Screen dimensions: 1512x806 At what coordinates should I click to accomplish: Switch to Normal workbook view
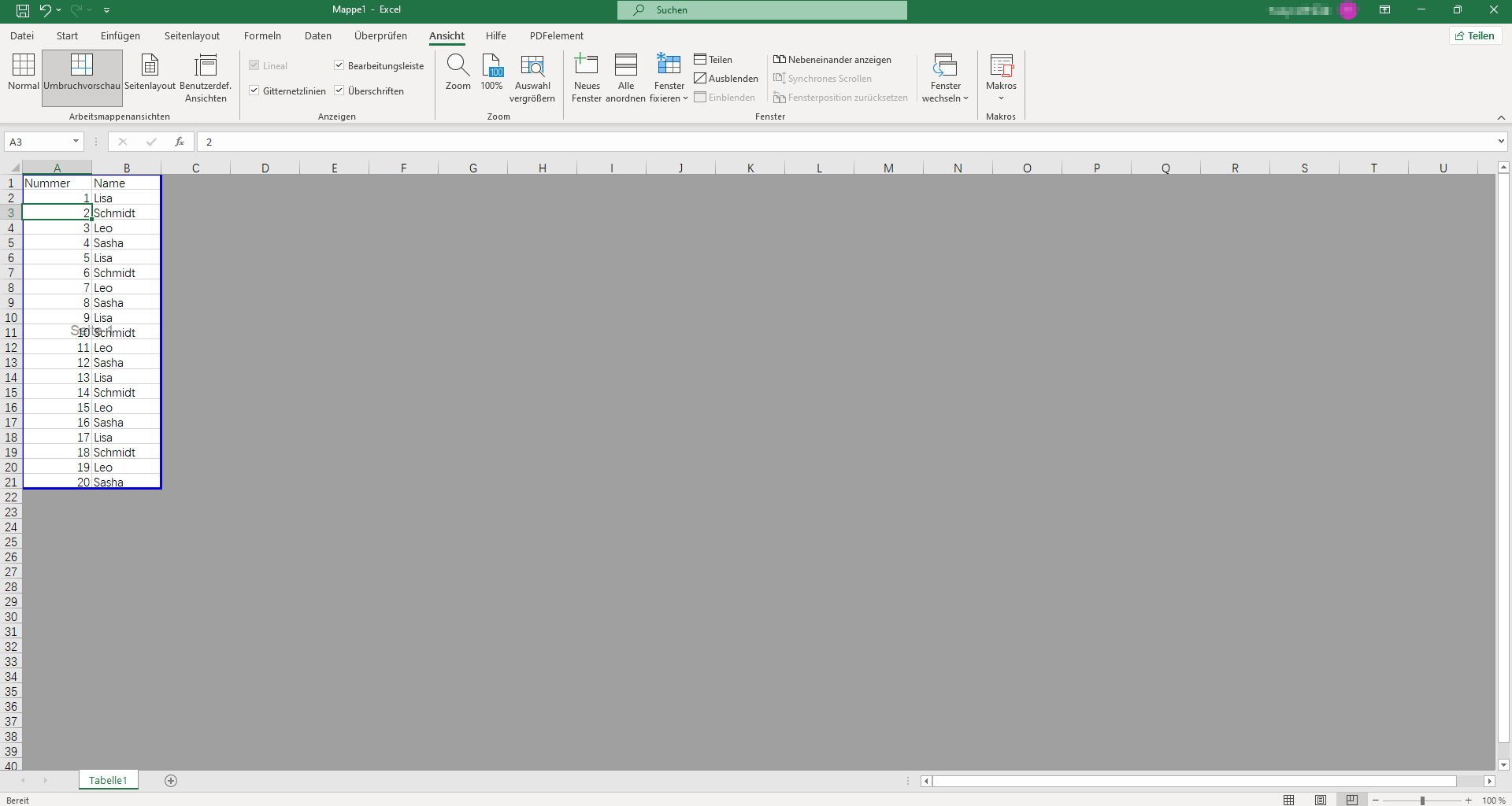tap(24, 72)
